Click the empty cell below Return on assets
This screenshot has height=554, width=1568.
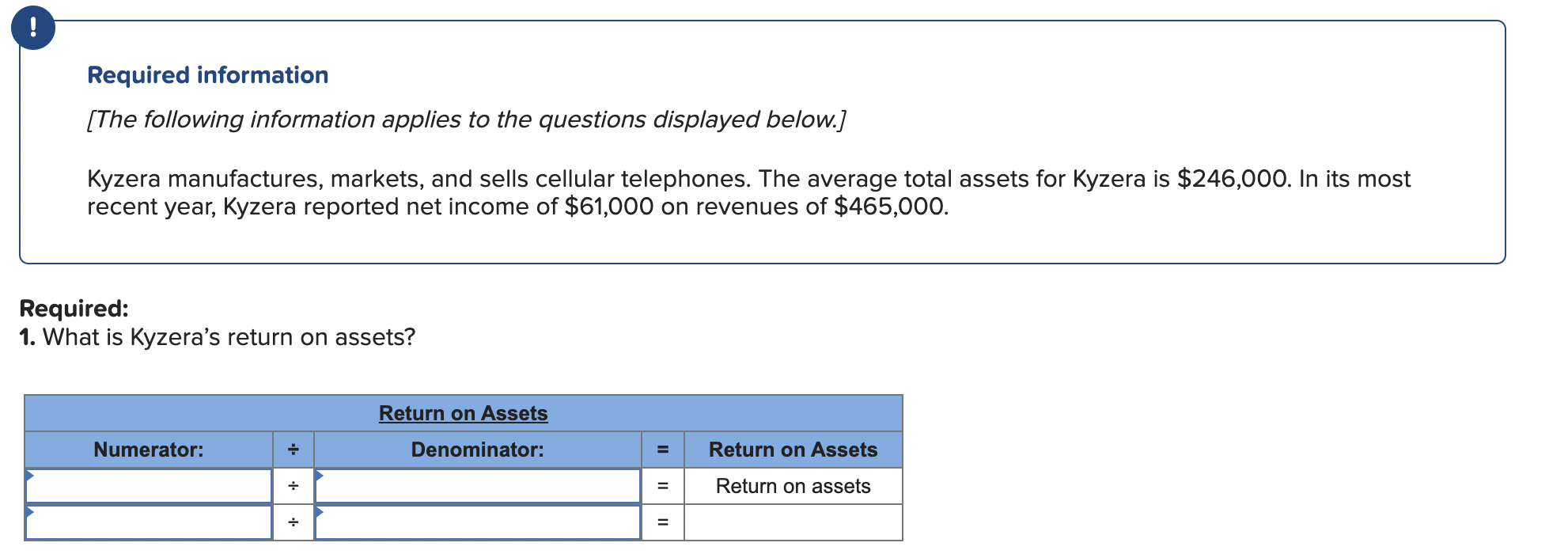click(793, 522)
